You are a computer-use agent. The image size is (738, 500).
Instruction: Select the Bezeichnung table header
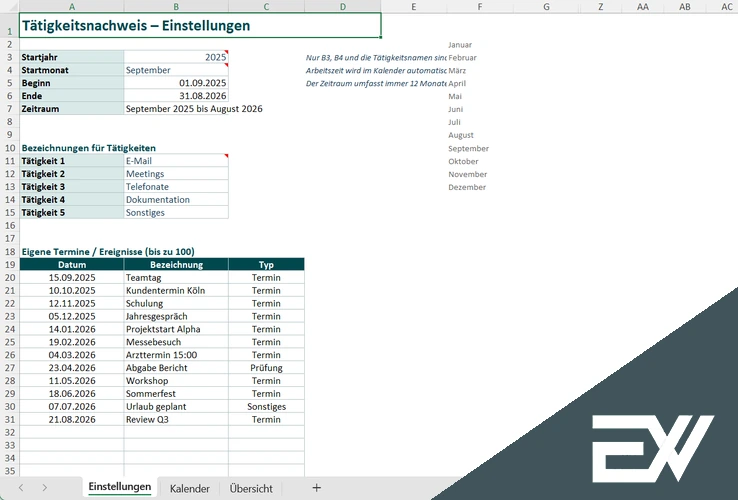(x=176, y=264)
